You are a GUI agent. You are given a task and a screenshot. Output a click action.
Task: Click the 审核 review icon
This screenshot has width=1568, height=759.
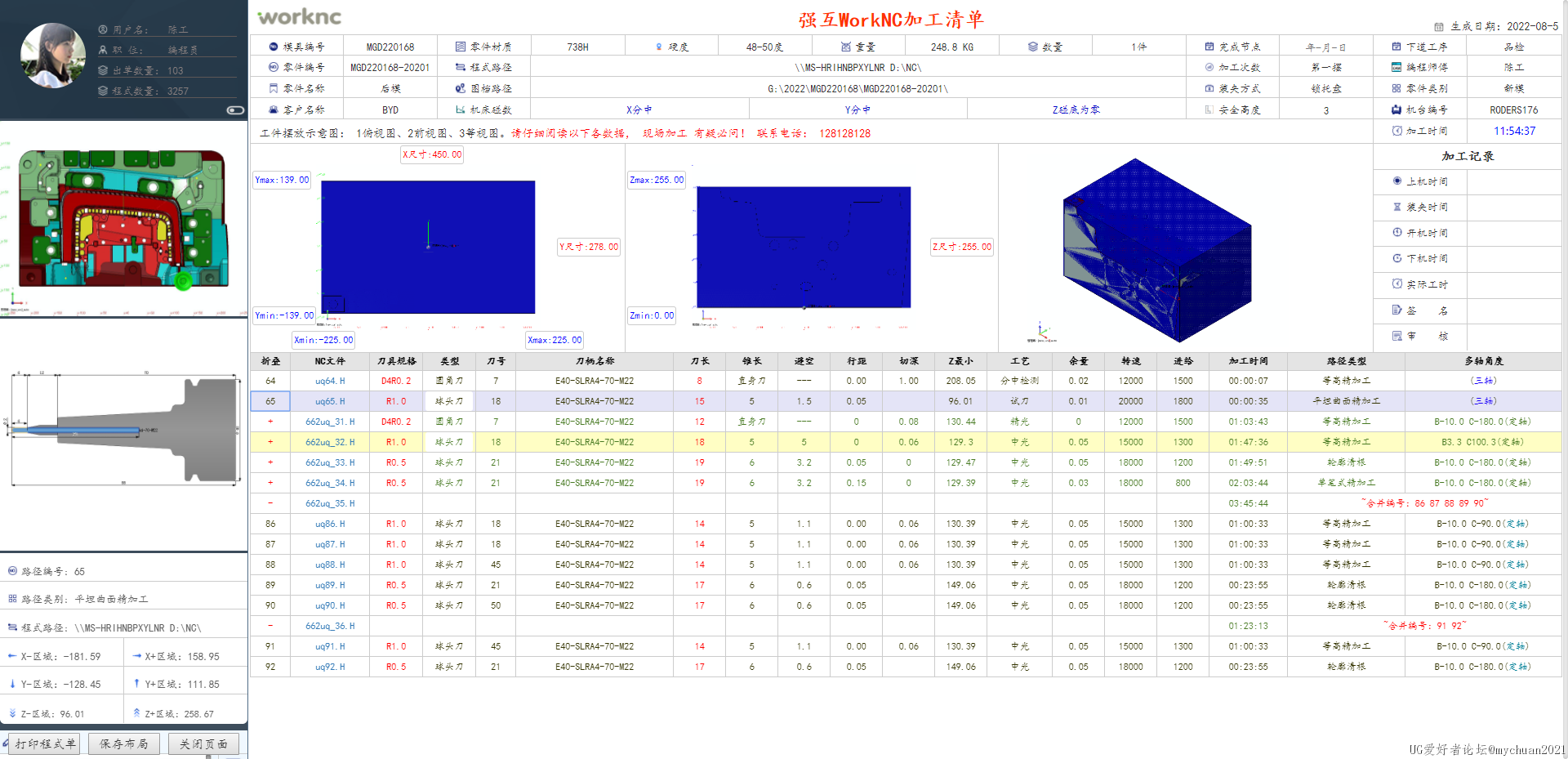(x=1397, y=336)
